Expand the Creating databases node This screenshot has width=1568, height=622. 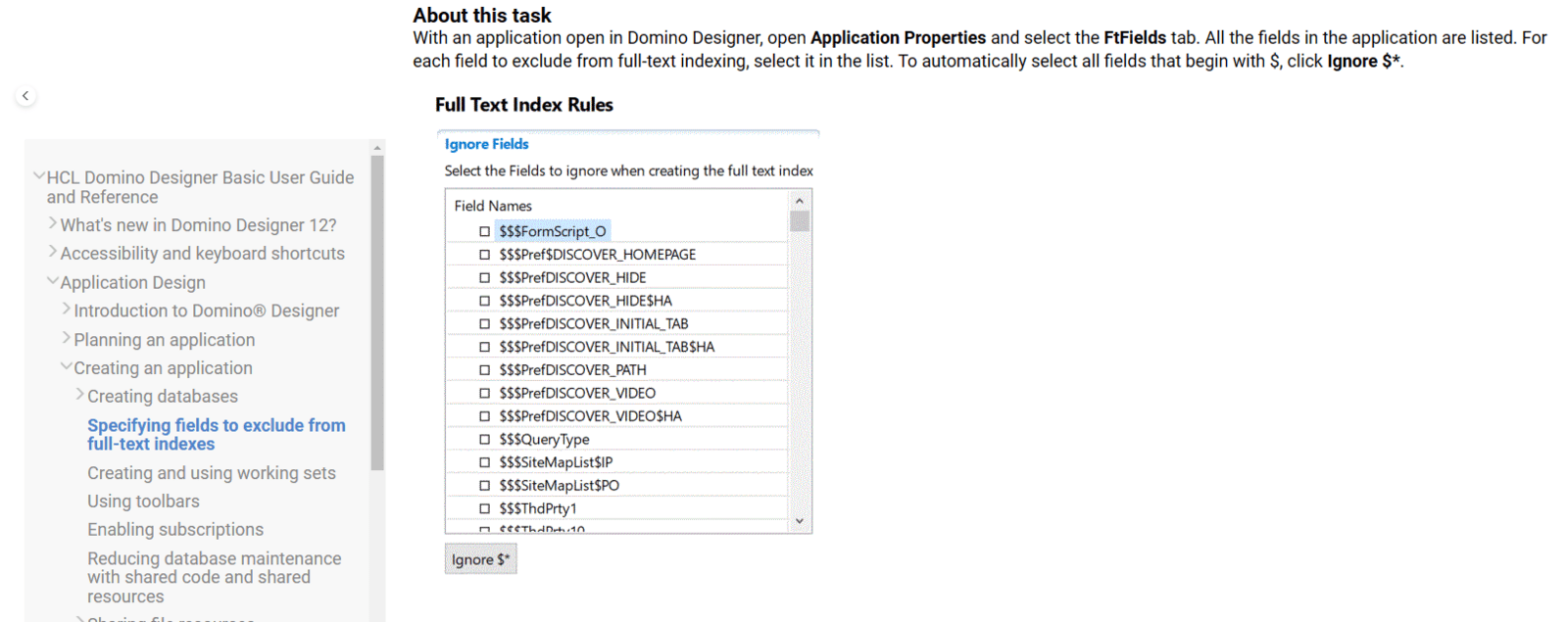click(80, 395)
